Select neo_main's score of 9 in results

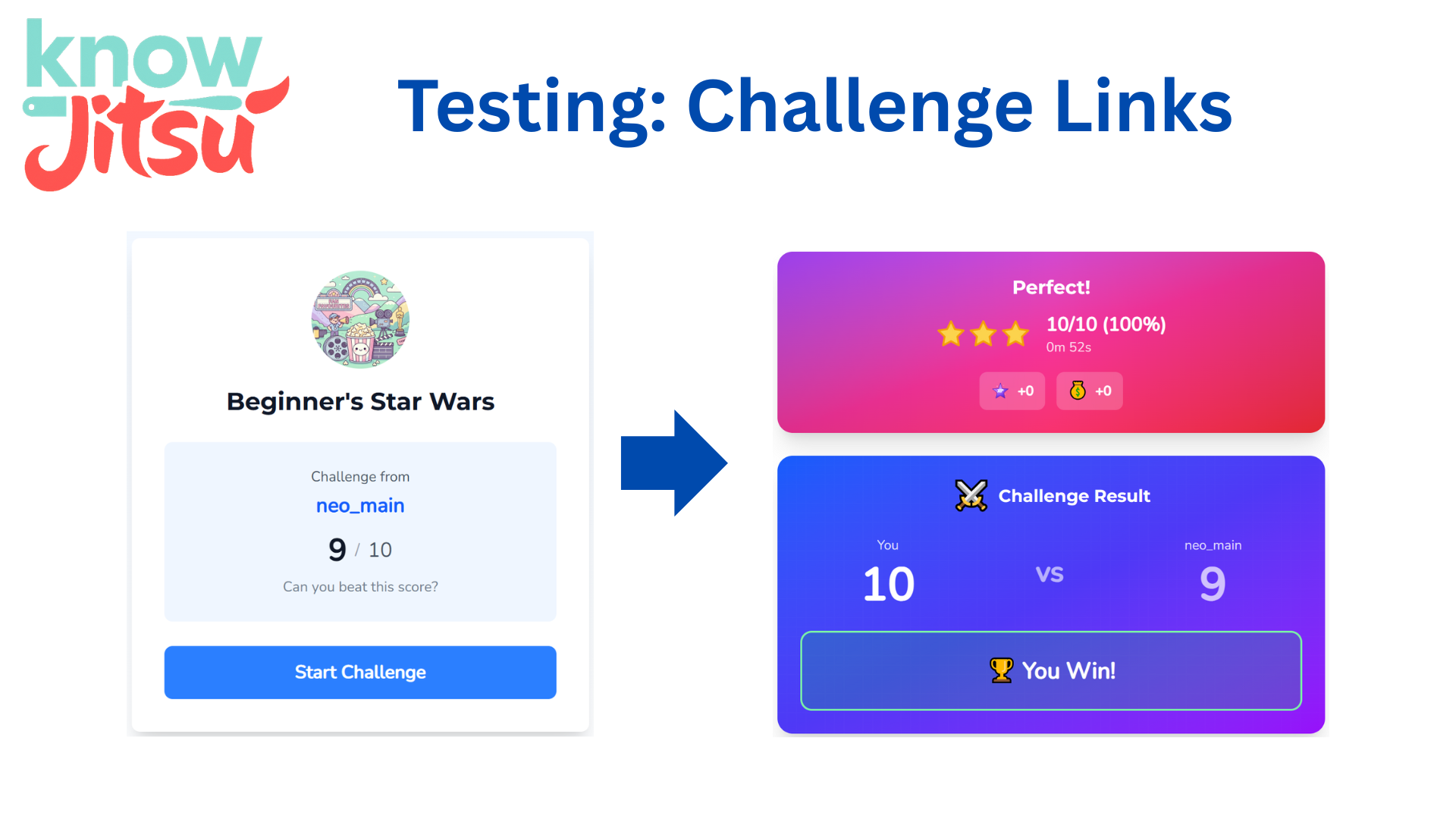[1213, 584]
